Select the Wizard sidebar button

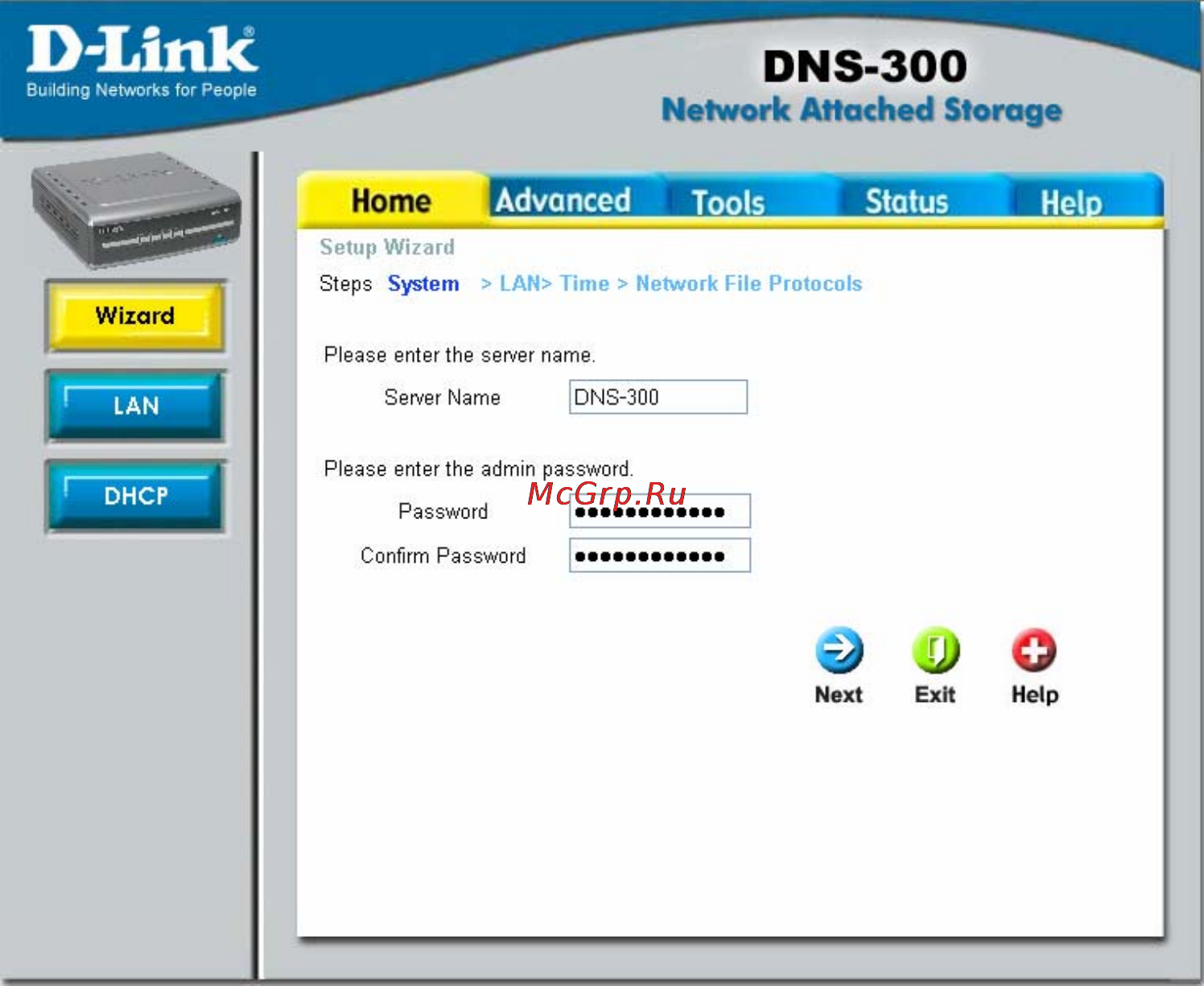[135, 316]
